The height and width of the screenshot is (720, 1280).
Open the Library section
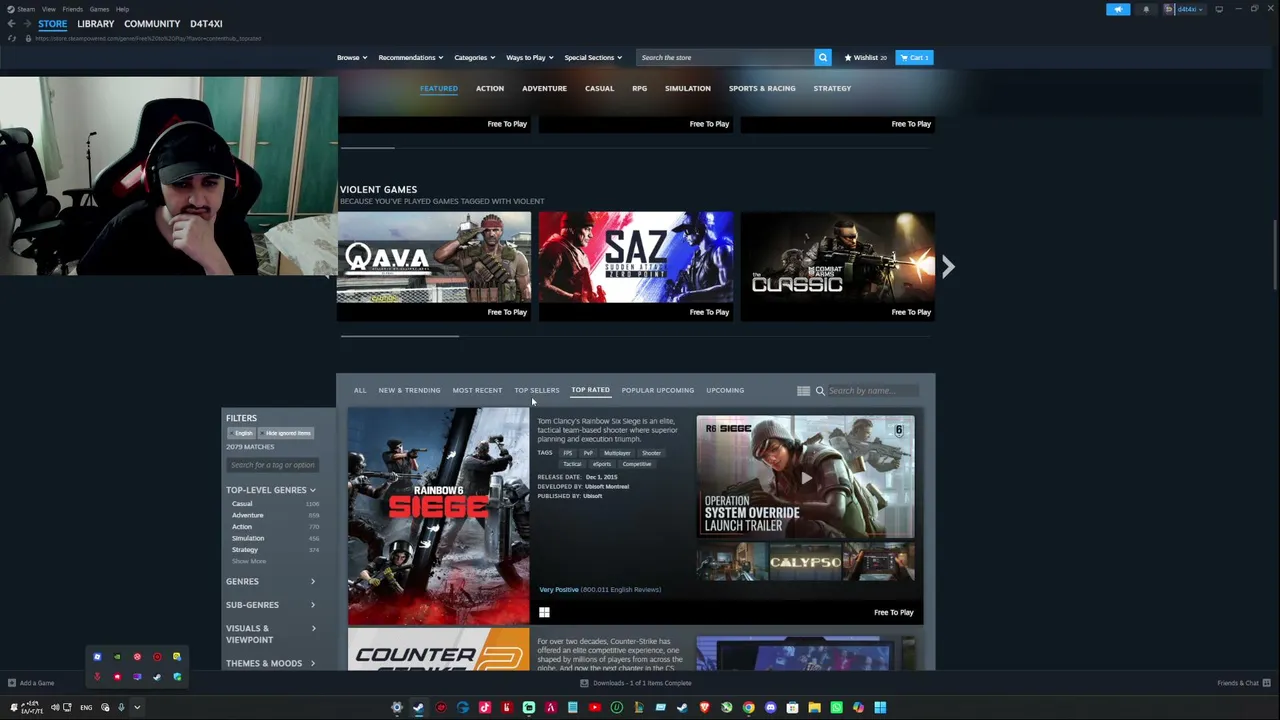(96, 24)
